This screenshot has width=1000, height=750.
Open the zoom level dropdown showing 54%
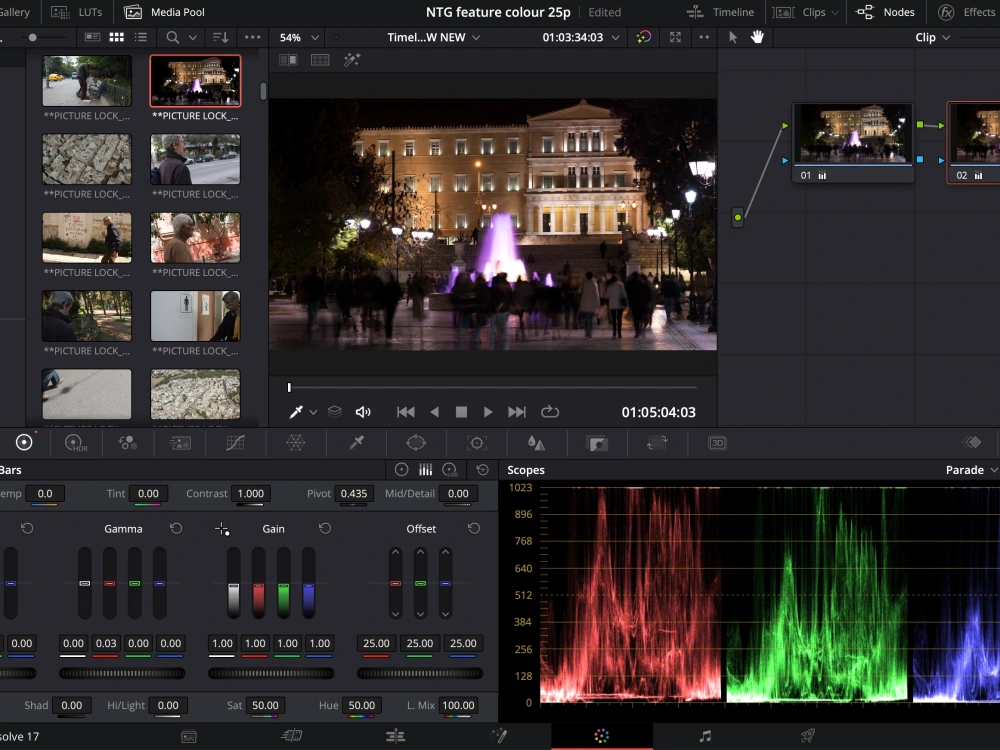[x=297, y=36]
